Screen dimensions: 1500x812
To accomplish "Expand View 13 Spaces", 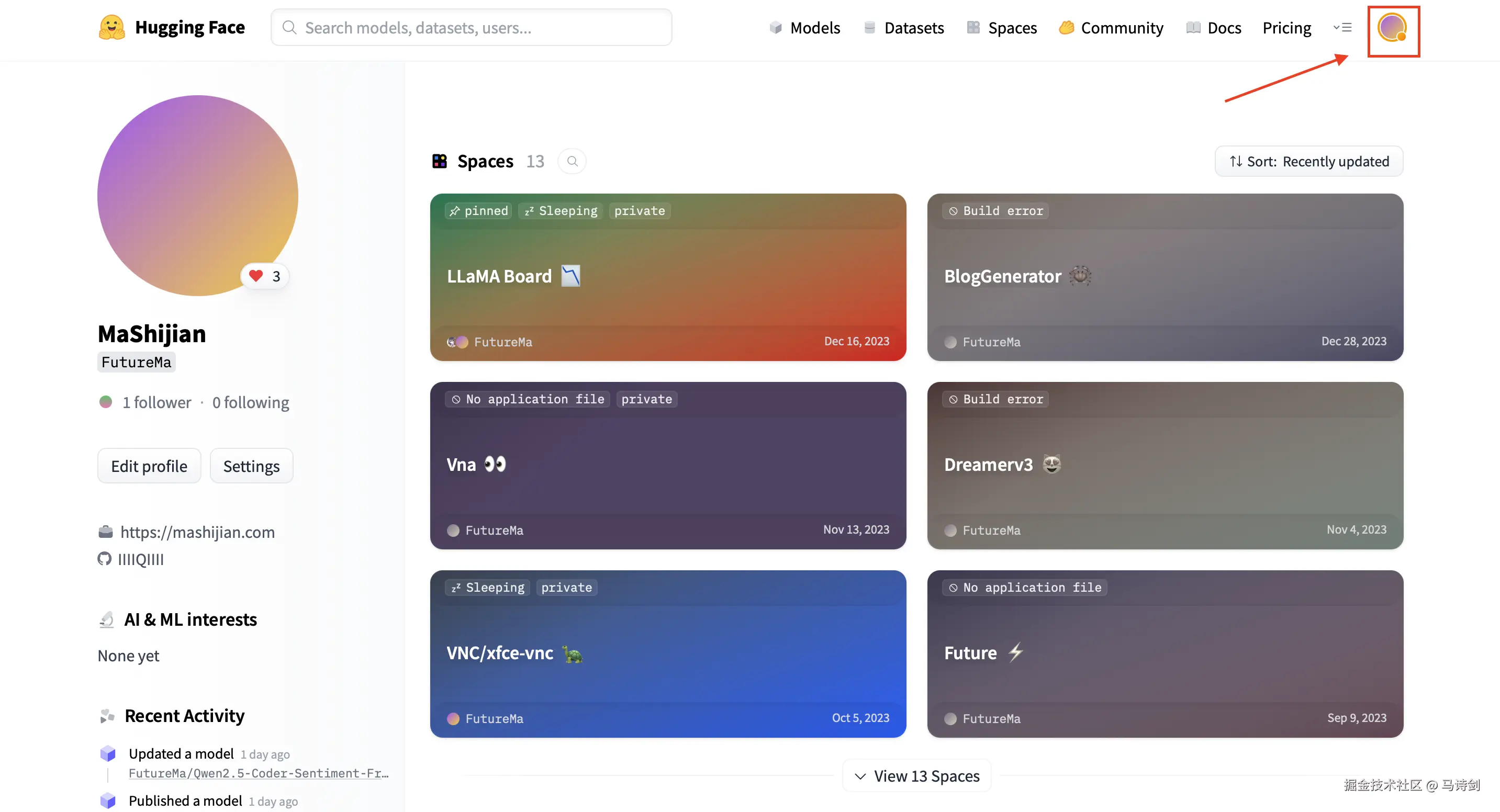I will pos(916,776).
